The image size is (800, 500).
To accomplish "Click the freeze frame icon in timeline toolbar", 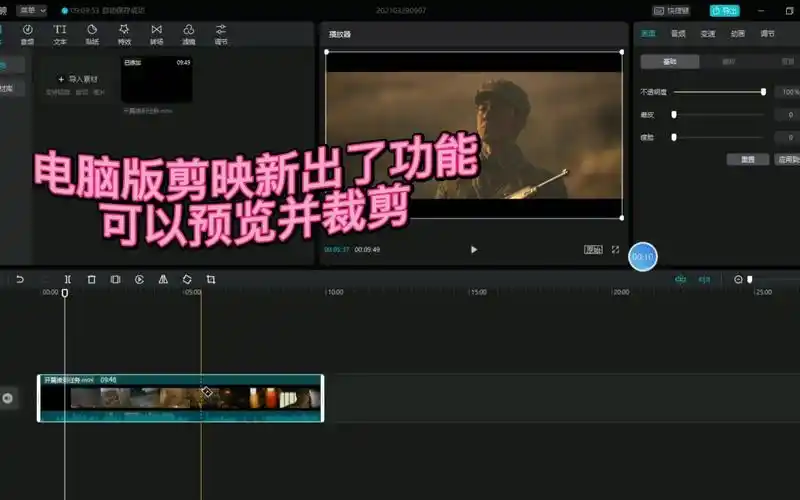I will coord(115,279).
